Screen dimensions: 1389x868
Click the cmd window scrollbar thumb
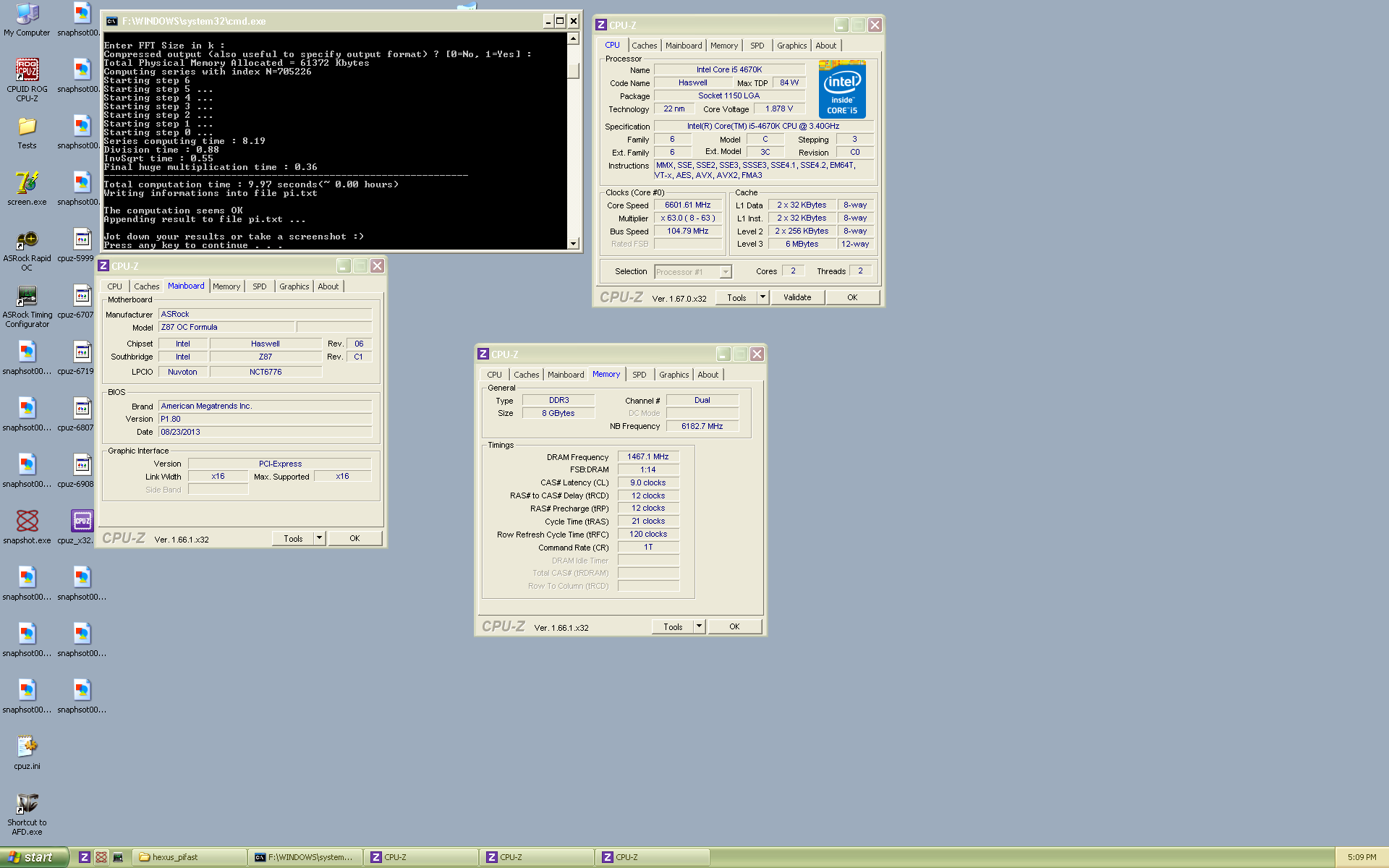pyautogui.click(x=574, y=71)
